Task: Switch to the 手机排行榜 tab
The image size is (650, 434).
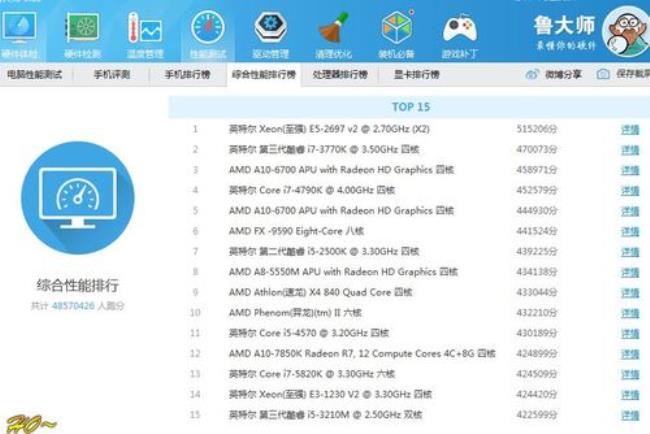Action: click(187, 75)
